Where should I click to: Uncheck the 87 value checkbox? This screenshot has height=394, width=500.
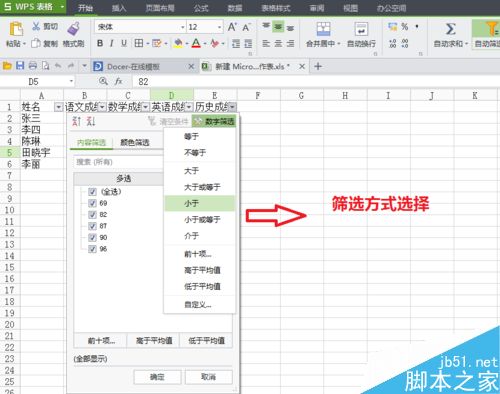point(92,226)
